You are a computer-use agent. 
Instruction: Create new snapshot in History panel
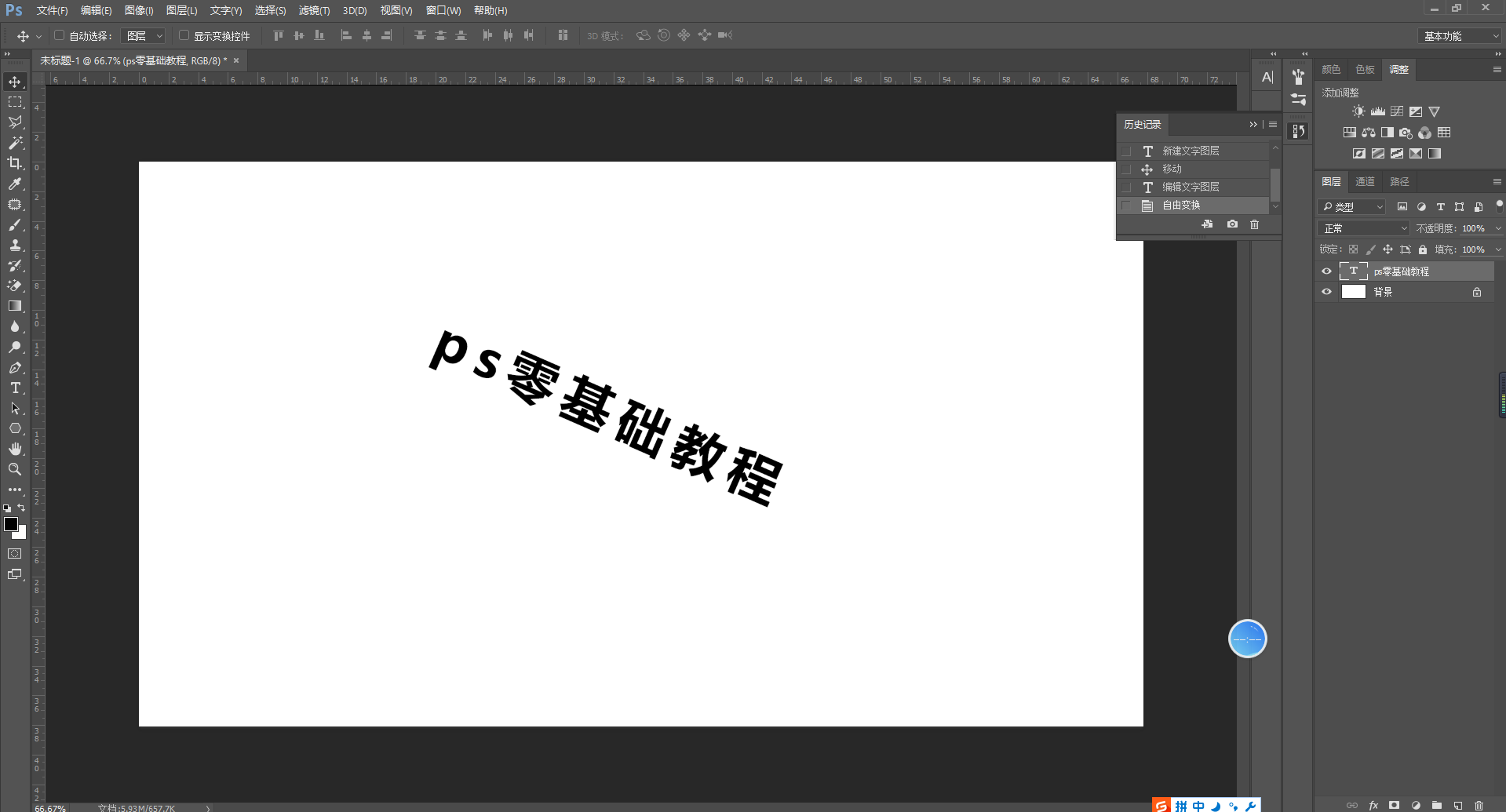coord(1231,225)
